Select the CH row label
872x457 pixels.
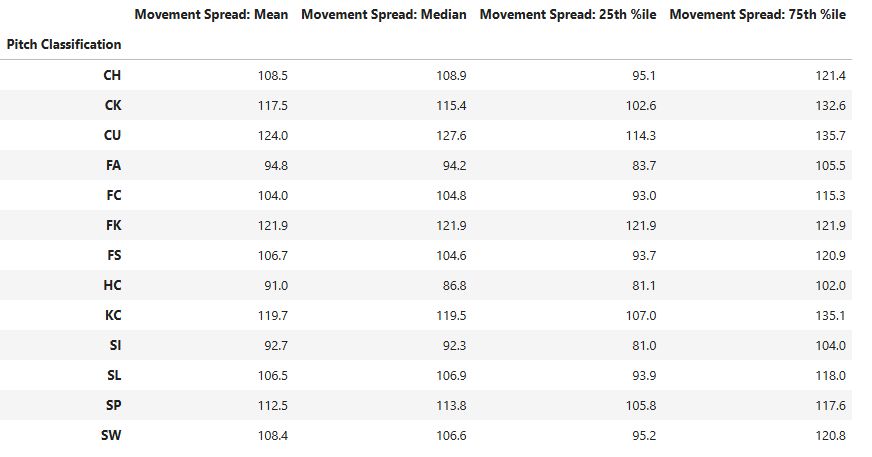112,75
